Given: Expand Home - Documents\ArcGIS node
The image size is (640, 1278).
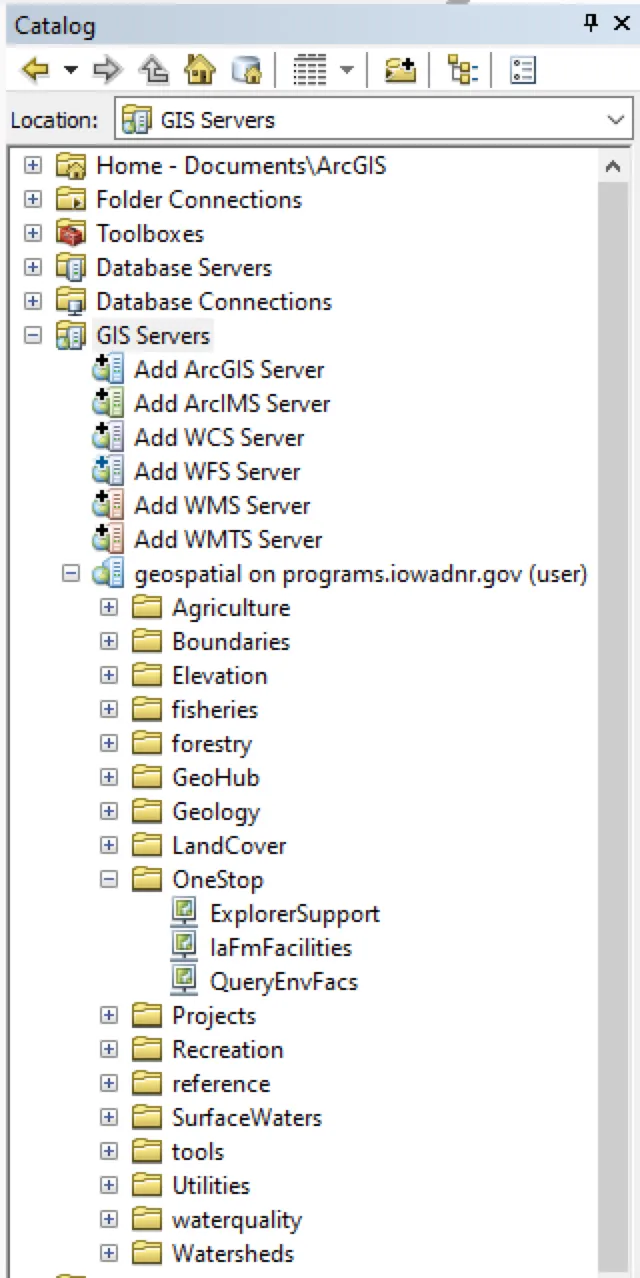Looking at the screenshot, I should click(x=33, y=166).
